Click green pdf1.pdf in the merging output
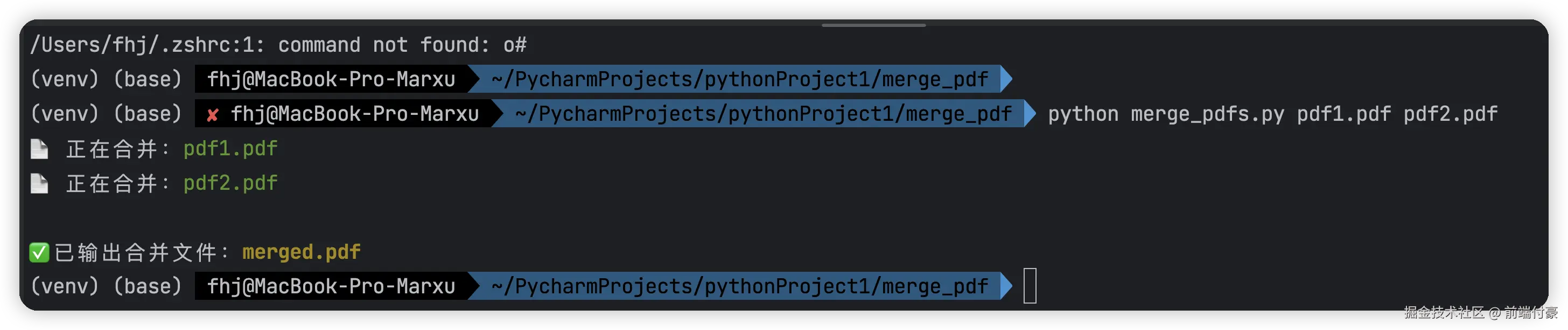This screenshot has width=1568, height=330. pos(230,149)
